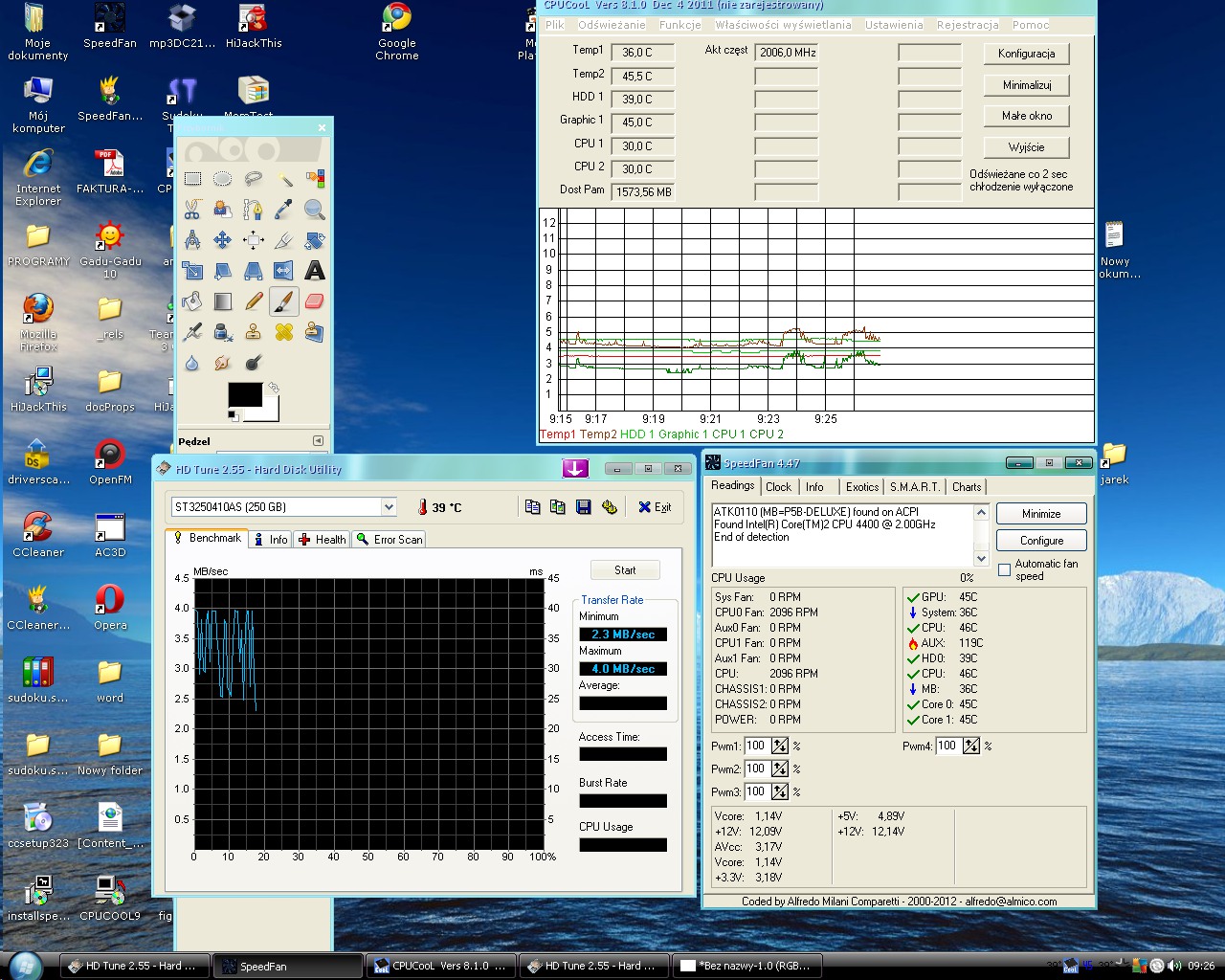
Task: Select the Rectangle Select tool in GIMP toolbox
Action: tap(192, 179)
